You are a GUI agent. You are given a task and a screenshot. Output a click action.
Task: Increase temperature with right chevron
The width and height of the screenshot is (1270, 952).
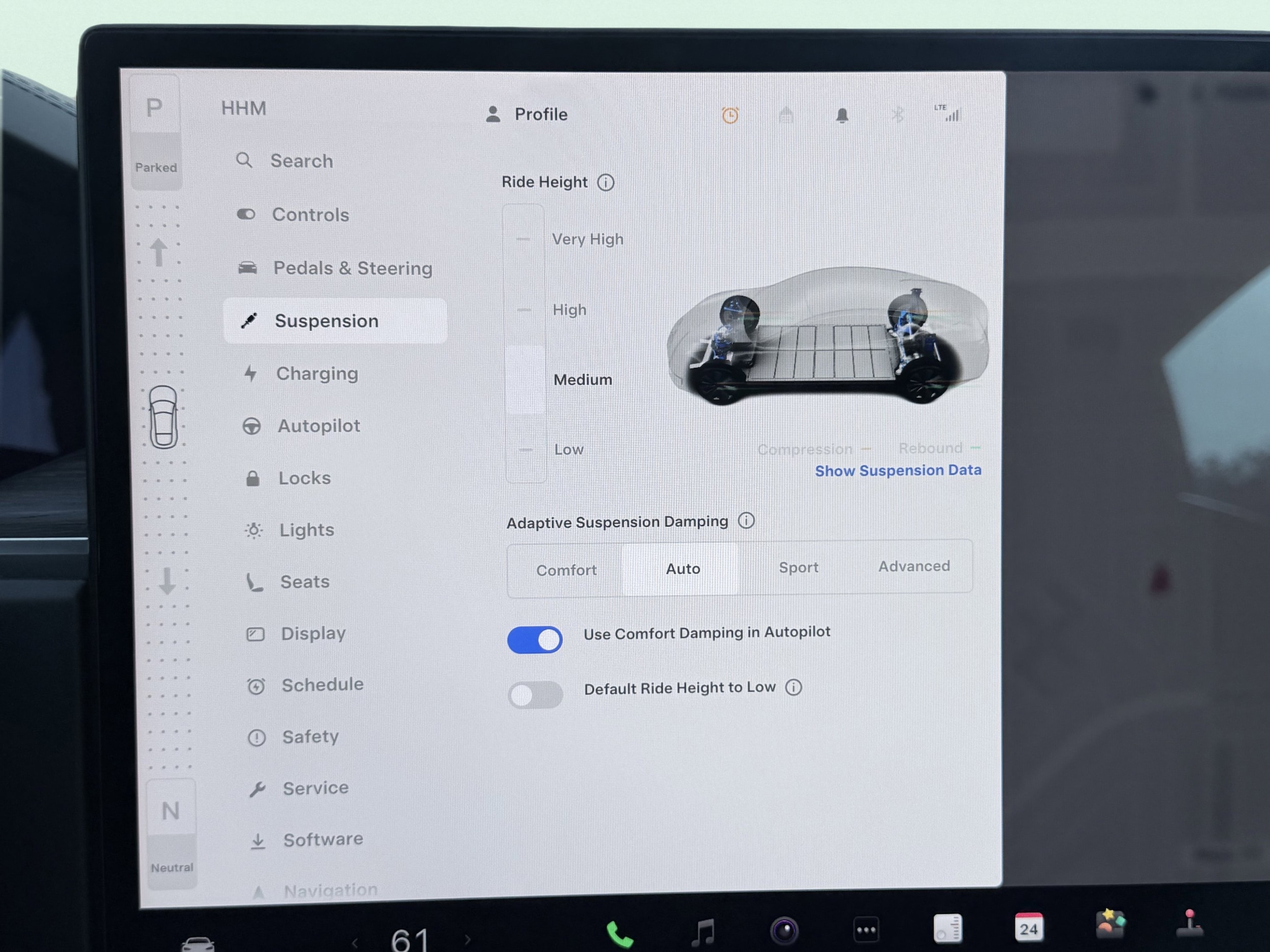pyautogui.click(x=467, y=939)
